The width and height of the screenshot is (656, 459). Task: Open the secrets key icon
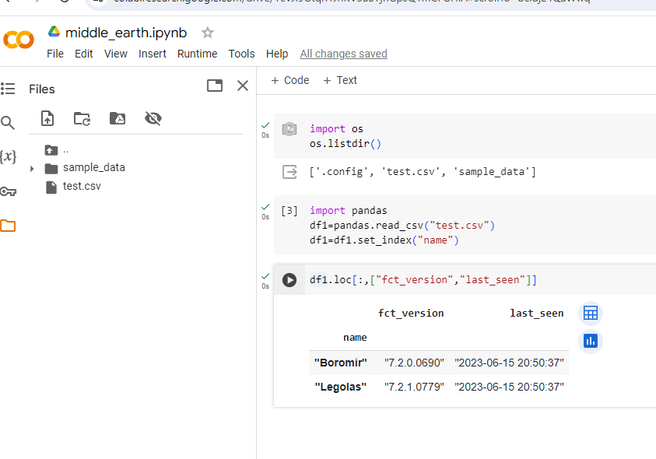pyautogui.click(x=8, y=191)
